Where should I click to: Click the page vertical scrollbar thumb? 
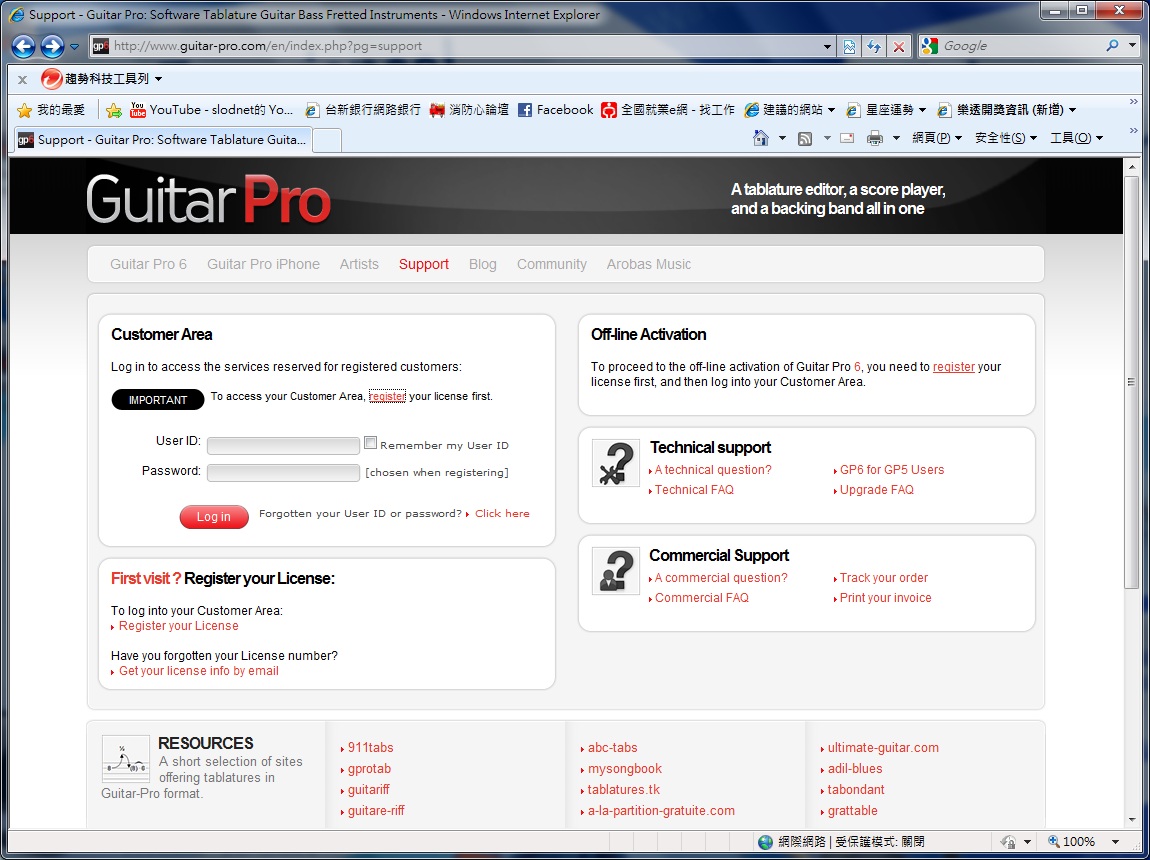pyautogui.click(x=1132, y=382)
